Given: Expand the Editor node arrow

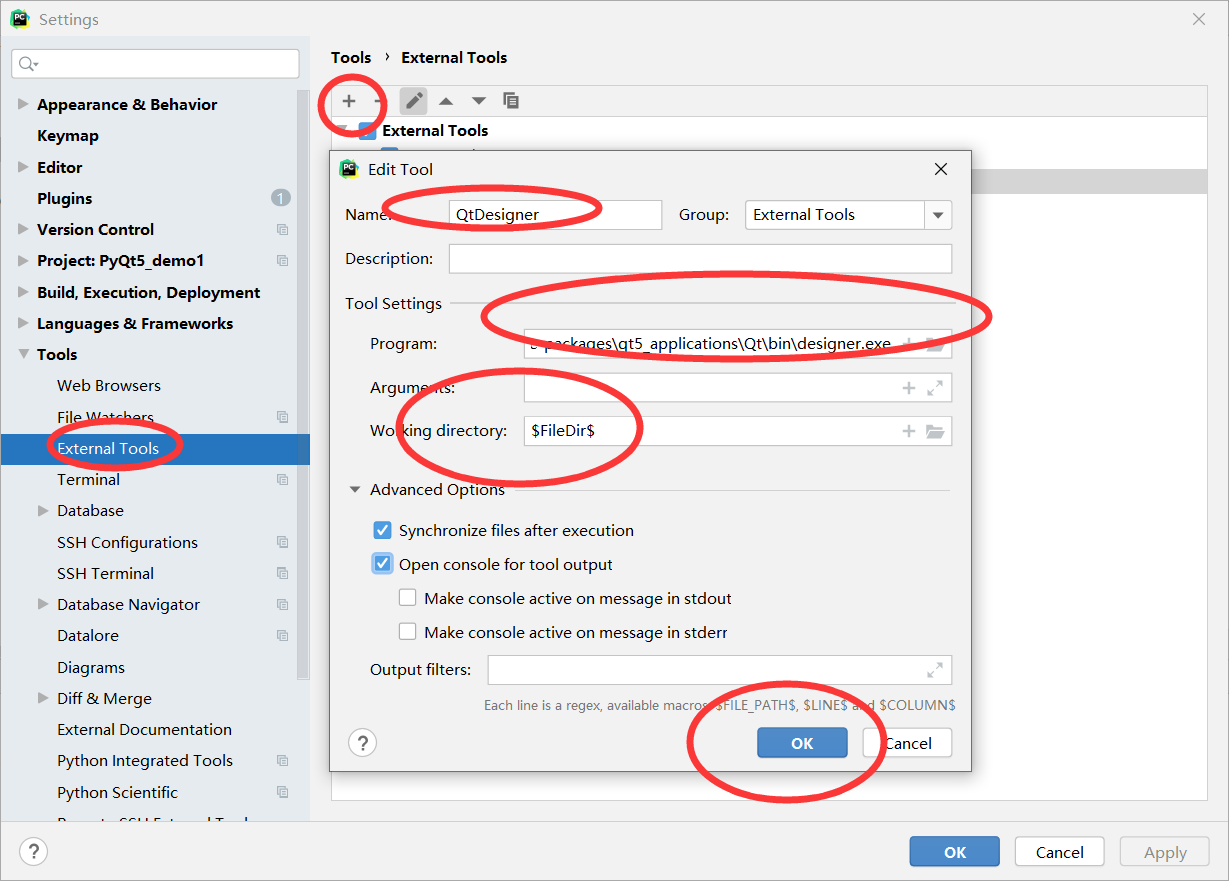Looking at the screenshot, I should (23, 167).
